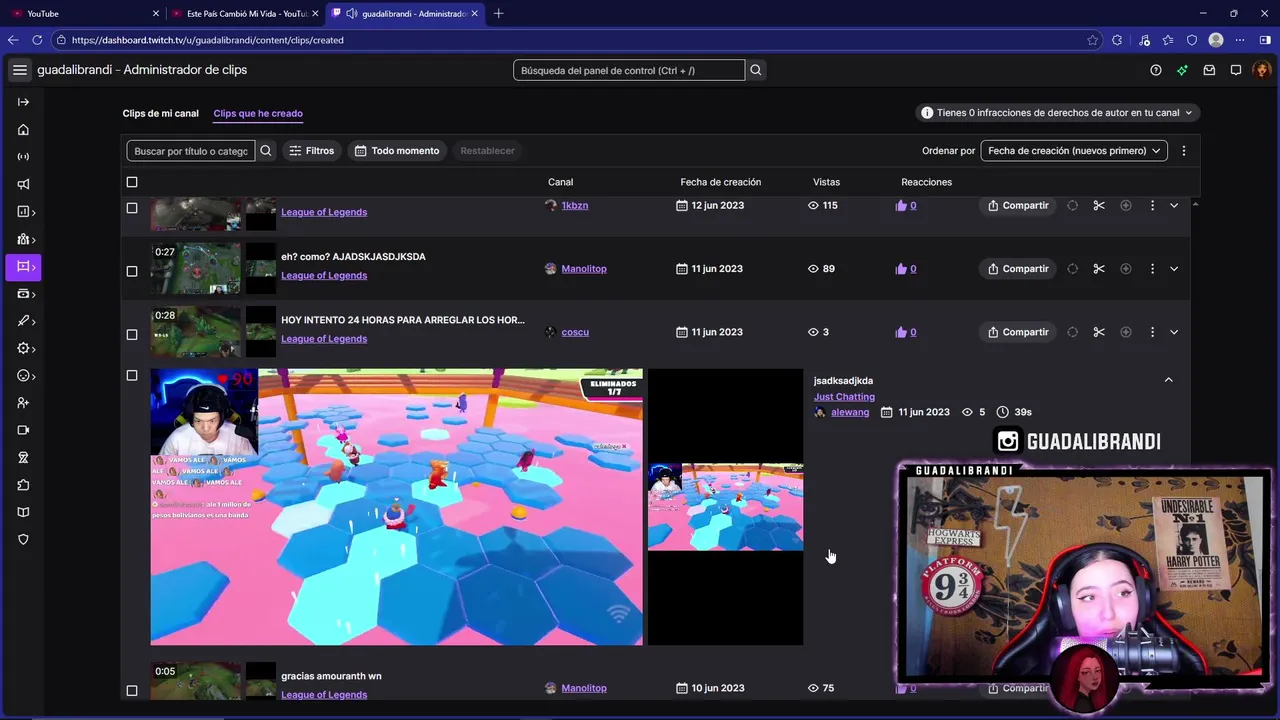Open the camera streaming tools icon
The image size is (1280, 720).
pos(23,430)
